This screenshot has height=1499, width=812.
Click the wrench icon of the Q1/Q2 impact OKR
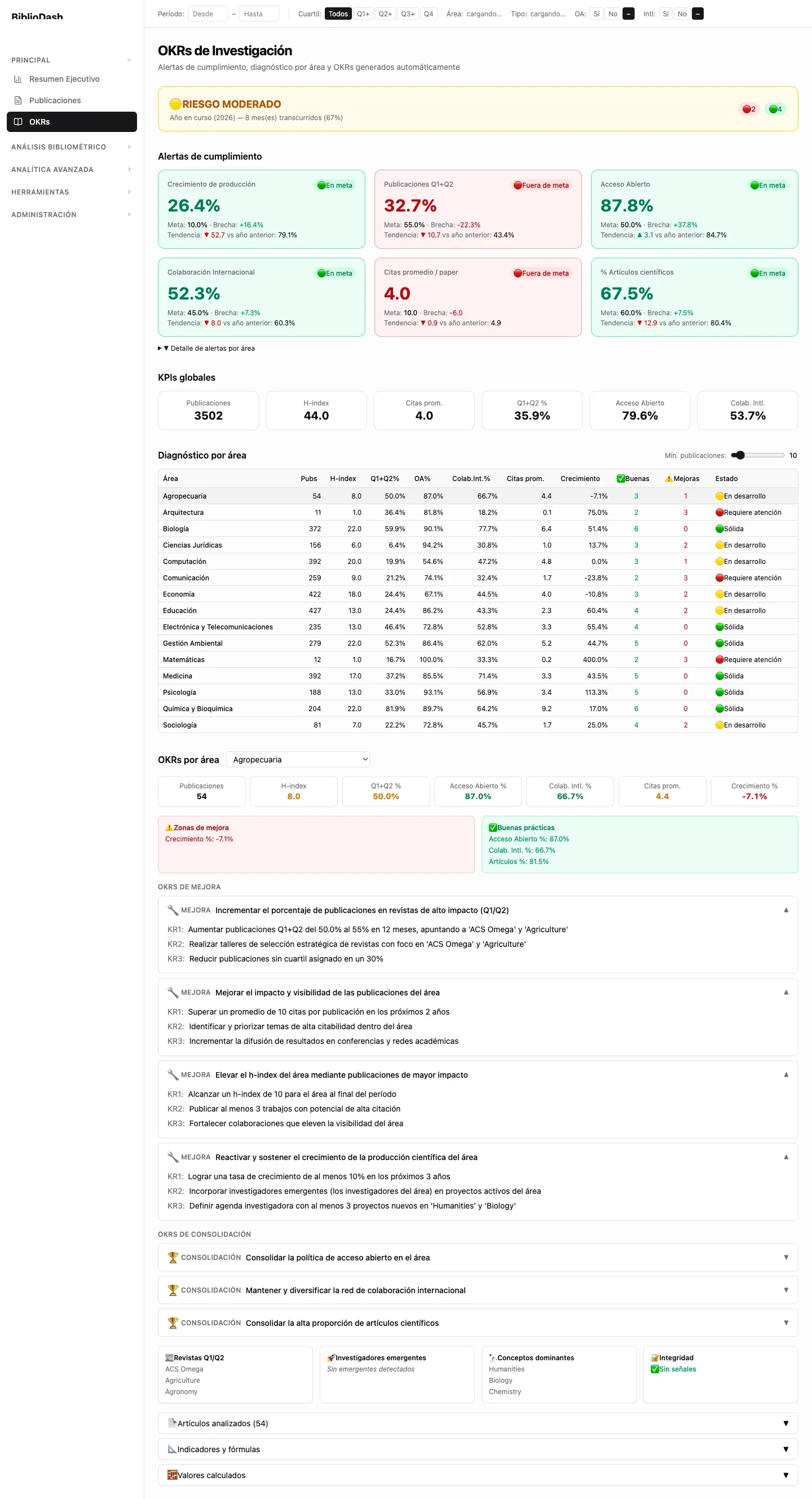173,910
